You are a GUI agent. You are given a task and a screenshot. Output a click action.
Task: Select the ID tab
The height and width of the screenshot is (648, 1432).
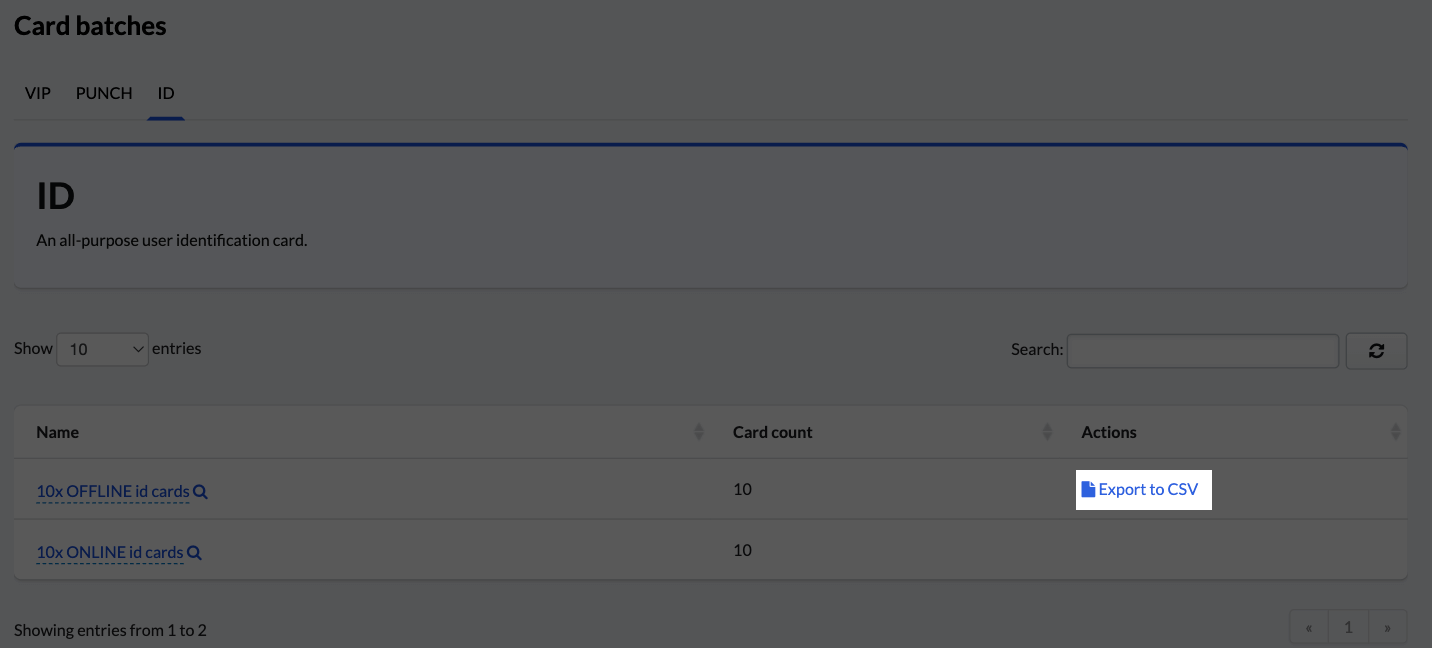coord(165,93)
